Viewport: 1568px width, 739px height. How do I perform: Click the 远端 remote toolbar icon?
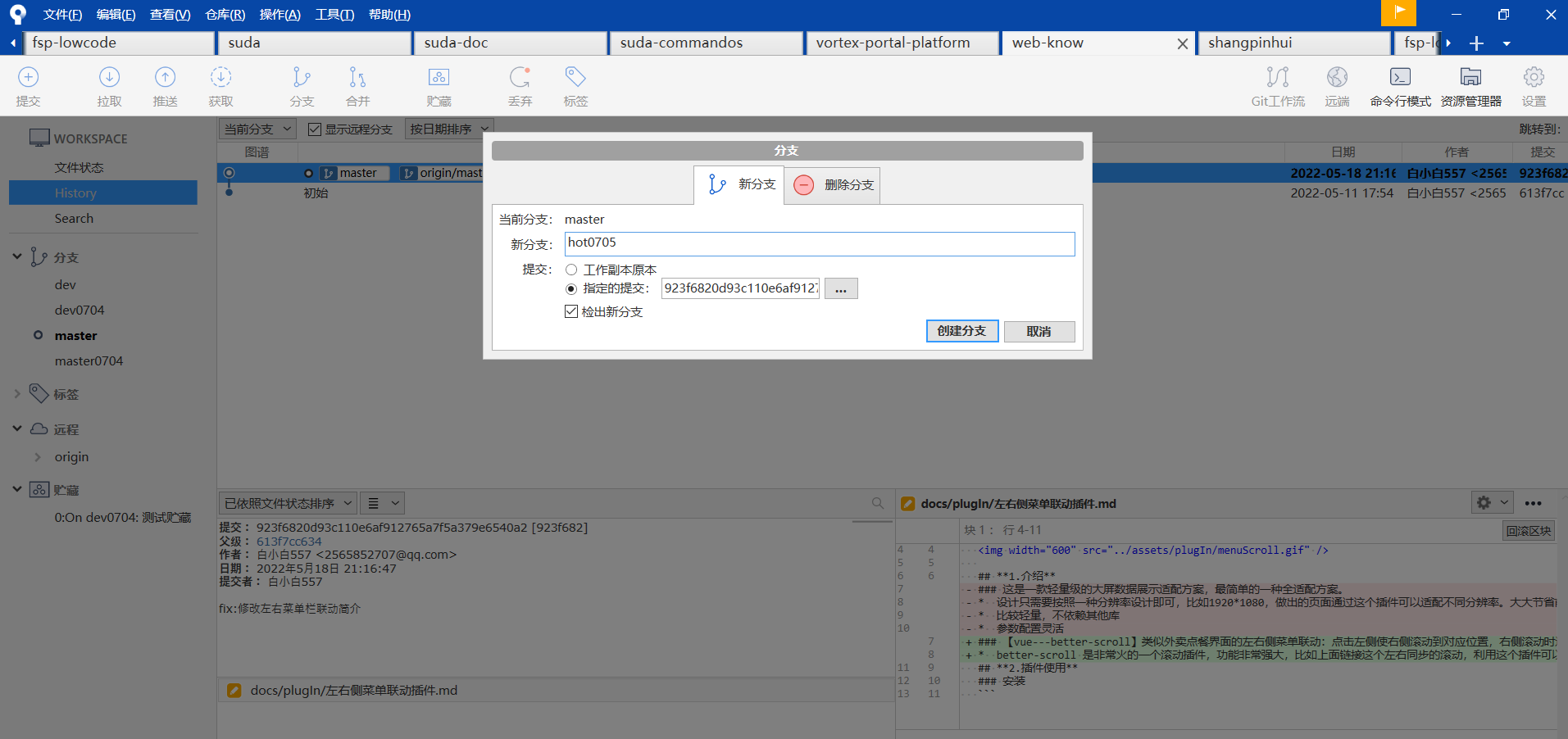(1337, 78)
